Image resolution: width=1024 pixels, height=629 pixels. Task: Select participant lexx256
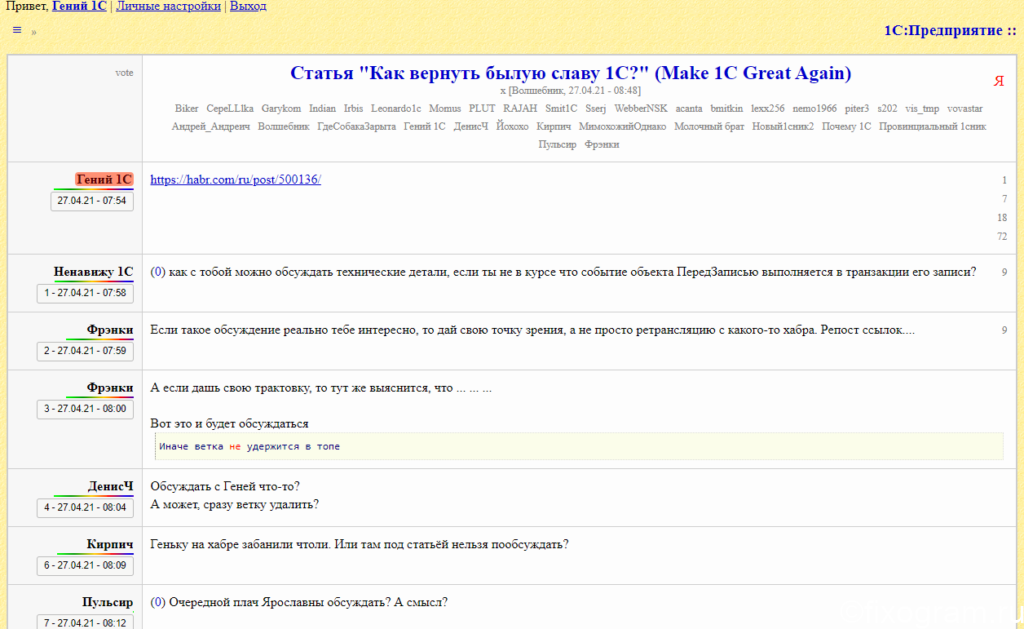click(x=767, y=108)
